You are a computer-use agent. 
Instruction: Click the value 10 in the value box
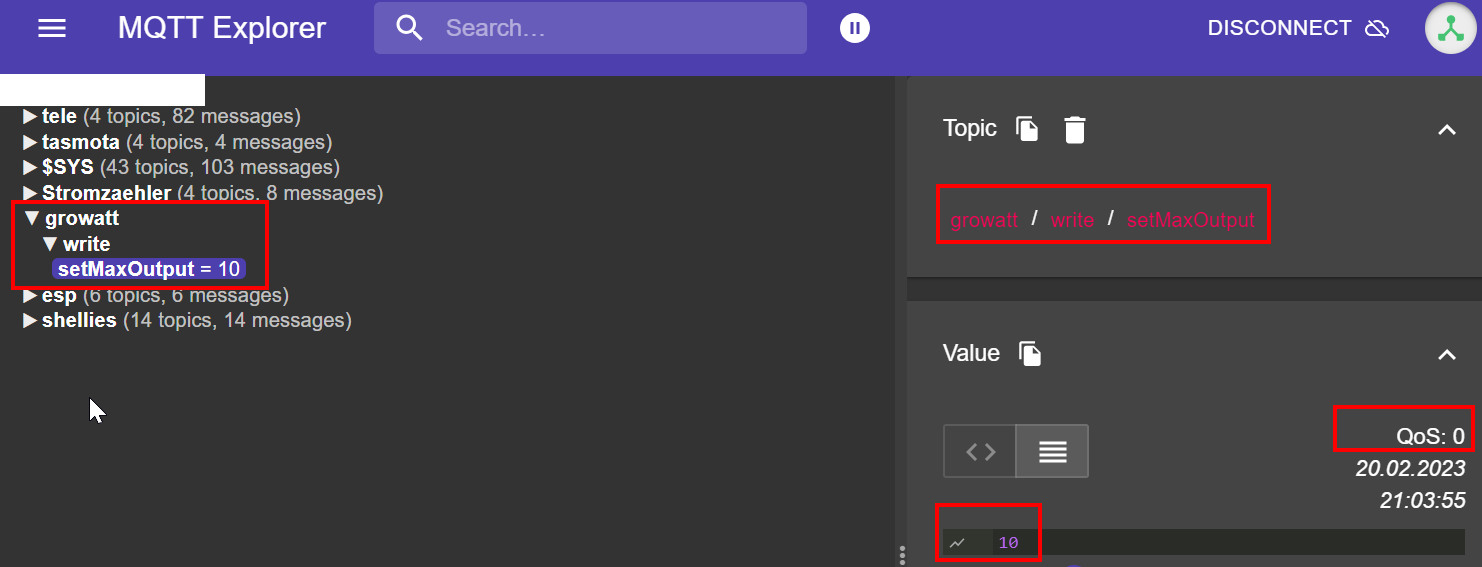(1008, 543)
